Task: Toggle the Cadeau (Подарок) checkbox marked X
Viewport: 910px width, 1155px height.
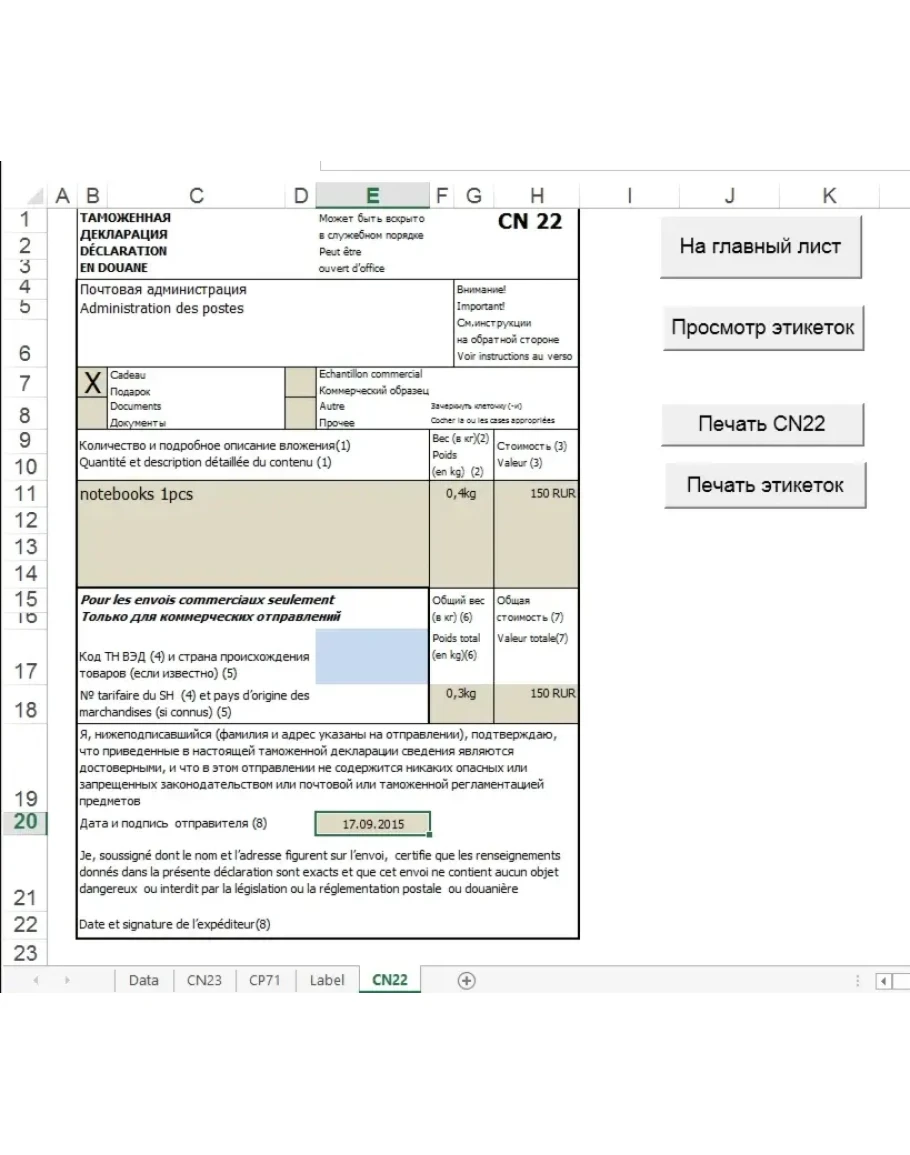Action: [92, 382]
